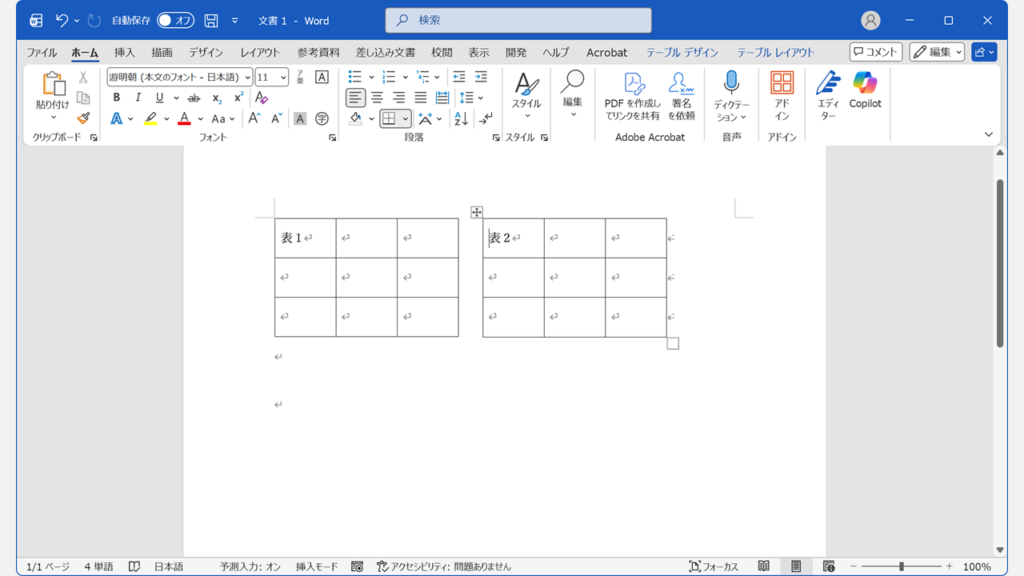Viewport: 1024px width, 576px height.
Task: Apply strikethrough formatting
Action: [194, 98]
